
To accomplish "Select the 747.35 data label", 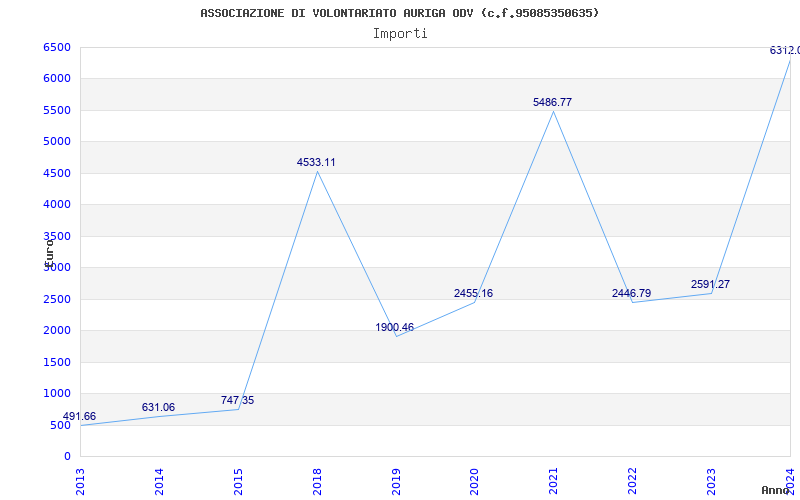I will pos(237,401).
